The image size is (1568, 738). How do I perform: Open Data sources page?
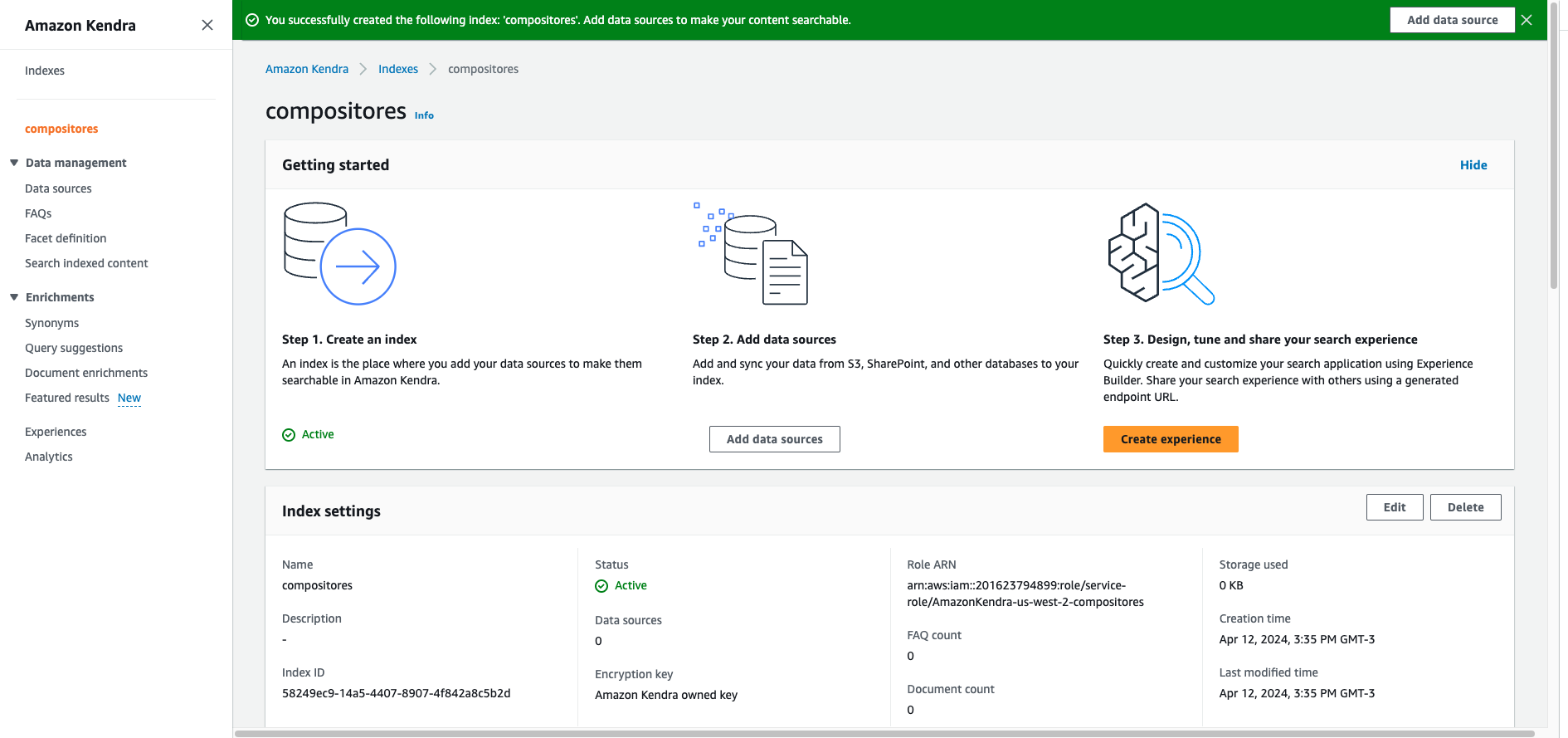[x=58, y=188]
